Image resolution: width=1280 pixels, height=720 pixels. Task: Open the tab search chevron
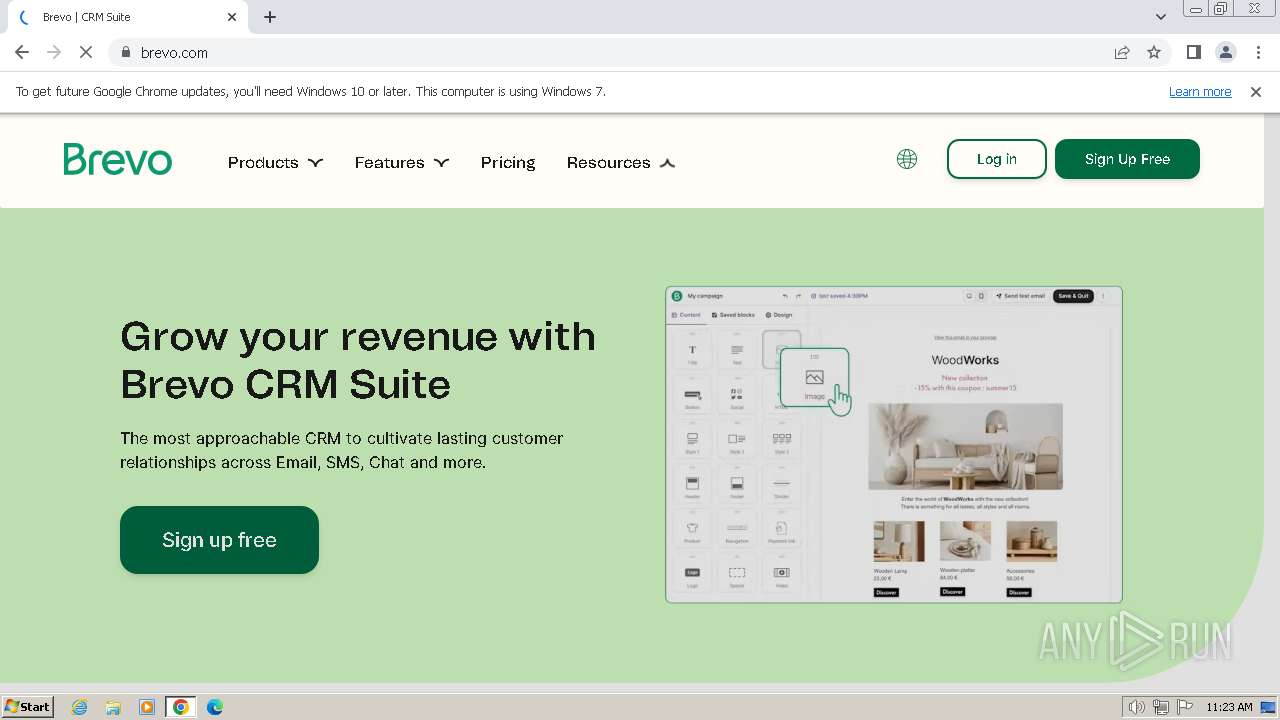point(1161,17)
